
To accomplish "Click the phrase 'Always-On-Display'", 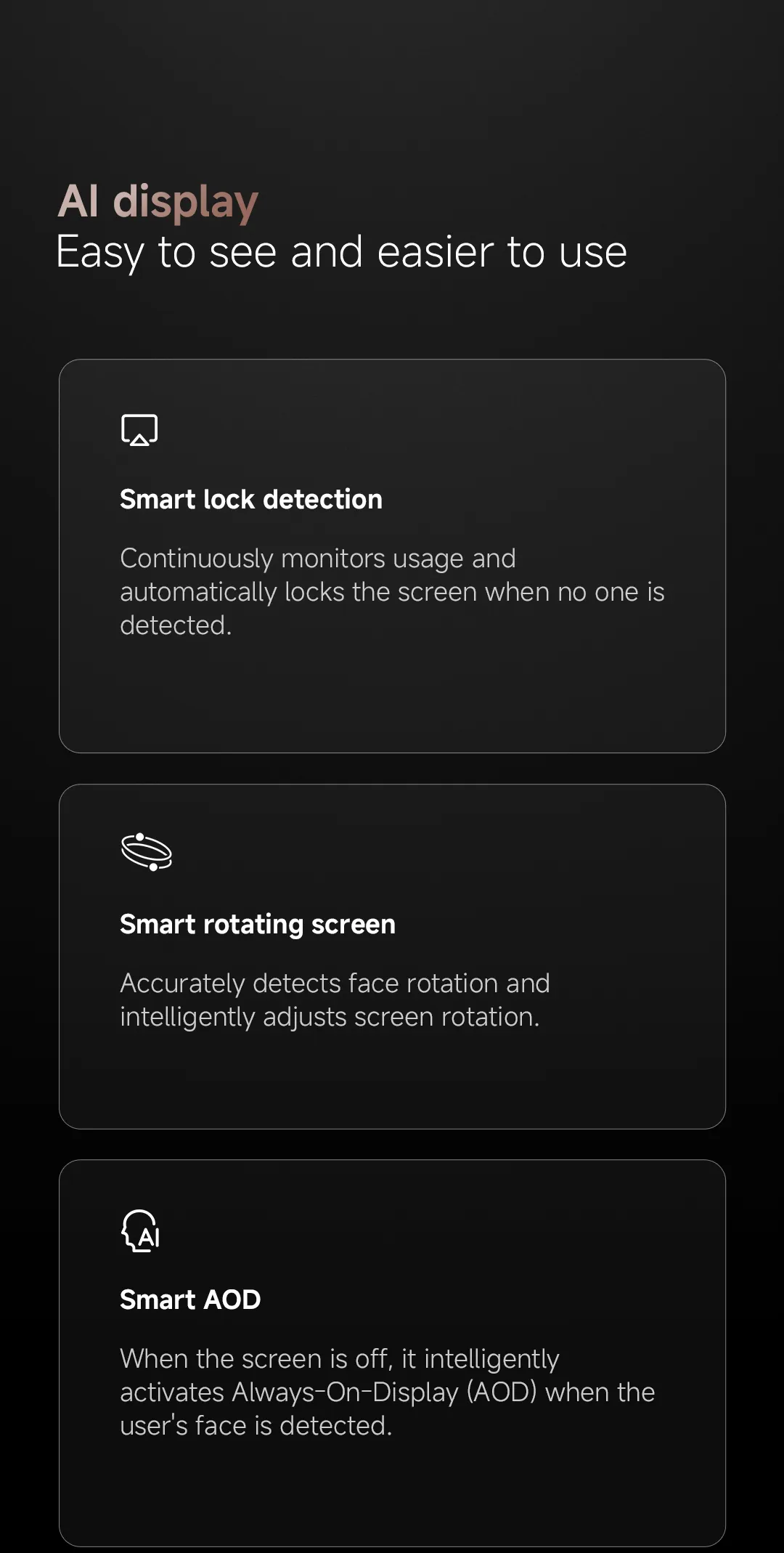I will pos(346,1392).
